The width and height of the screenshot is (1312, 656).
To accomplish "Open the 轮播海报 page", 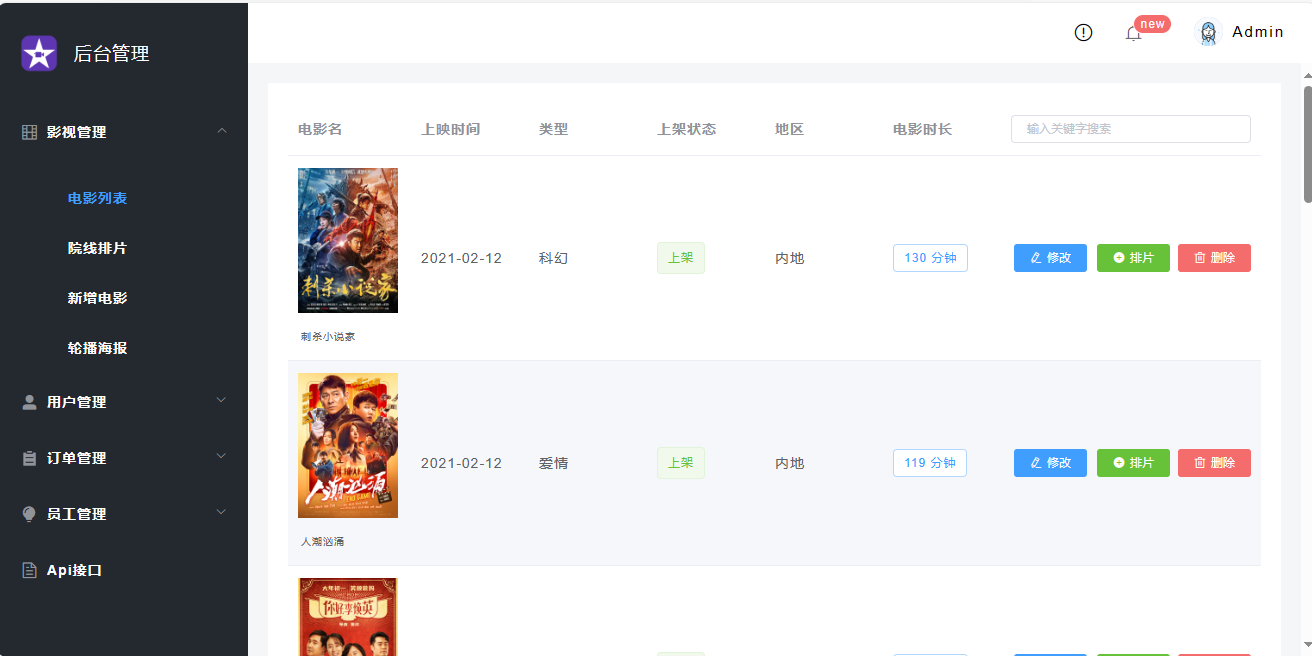I will [97, 348].
